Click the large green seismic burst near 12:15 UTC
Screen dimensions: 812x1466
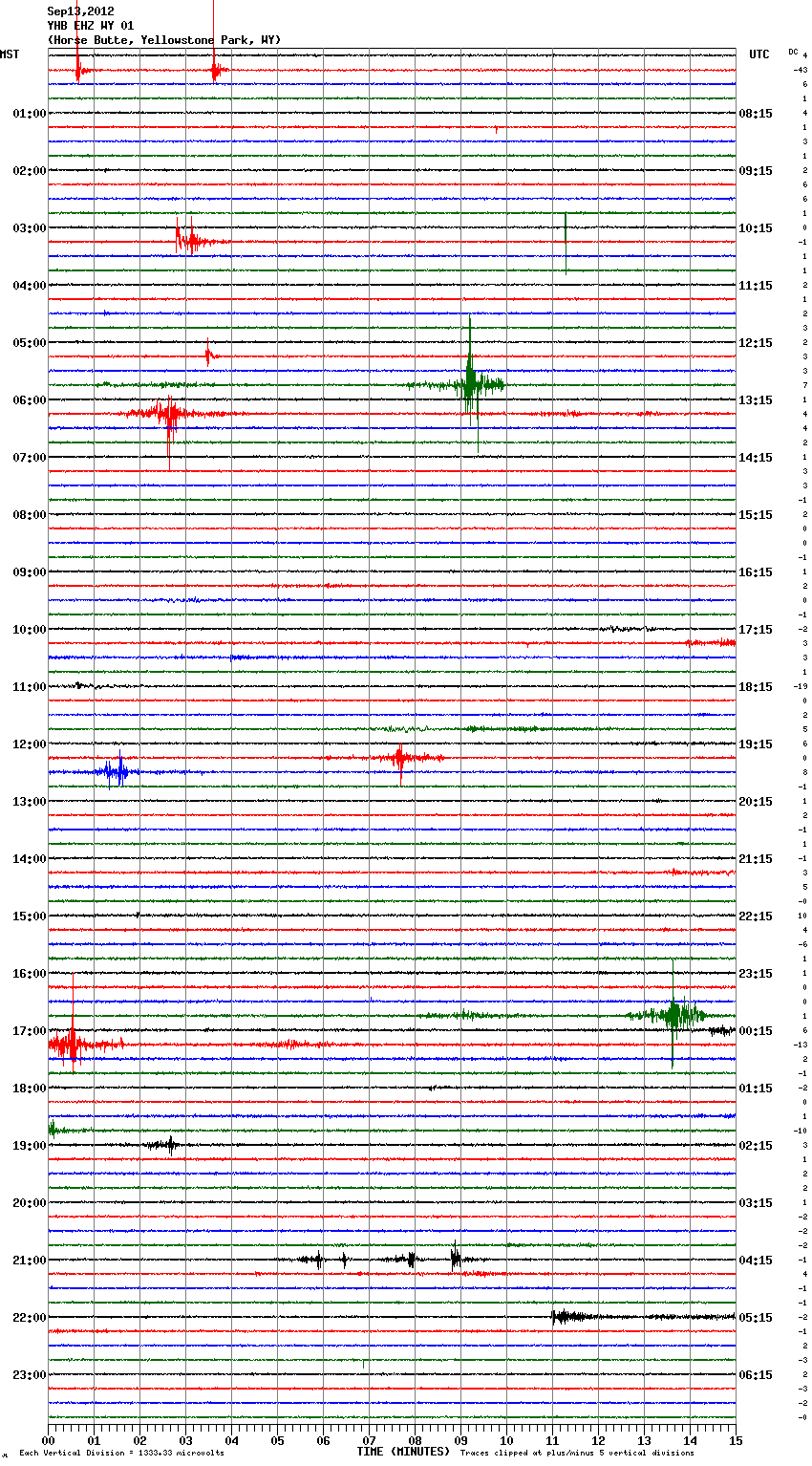point(469,384)
